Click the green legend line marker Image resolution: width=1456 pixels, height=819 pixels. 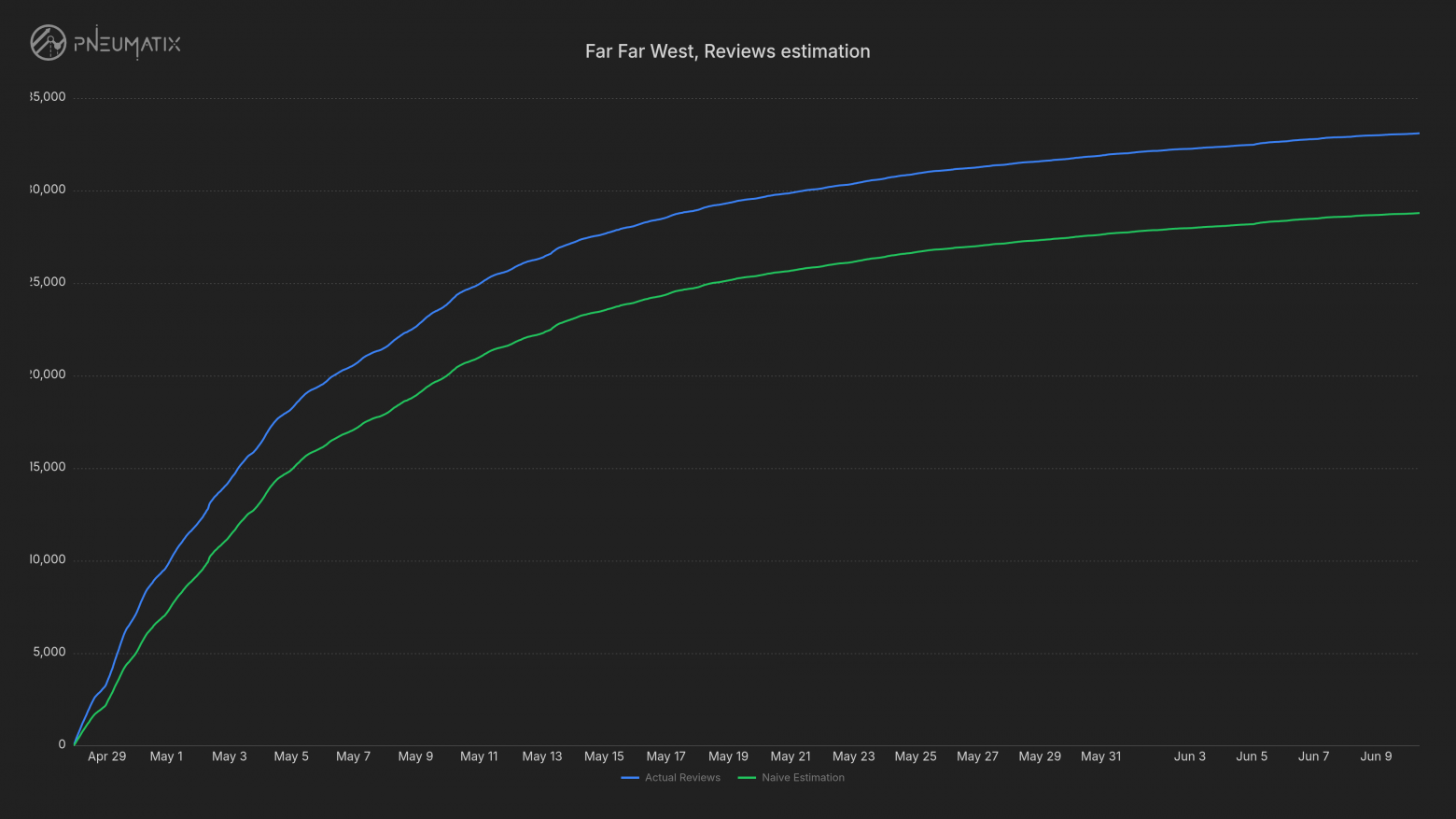747,778
